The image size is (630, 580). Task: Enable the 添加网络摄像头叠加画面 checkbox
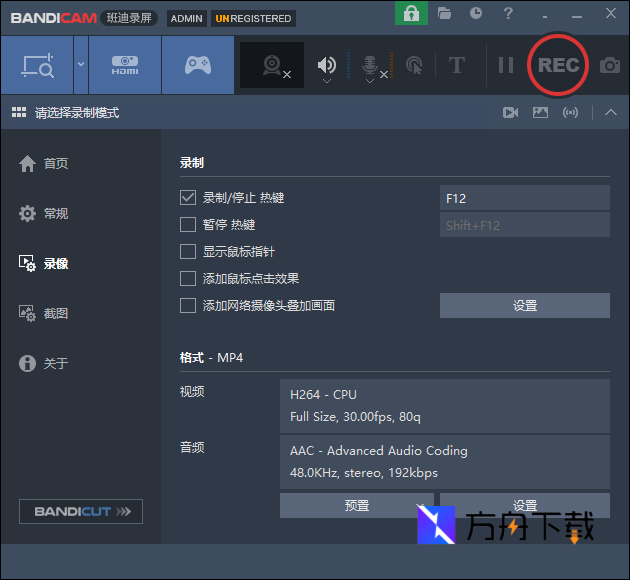(x=188, y=306)
